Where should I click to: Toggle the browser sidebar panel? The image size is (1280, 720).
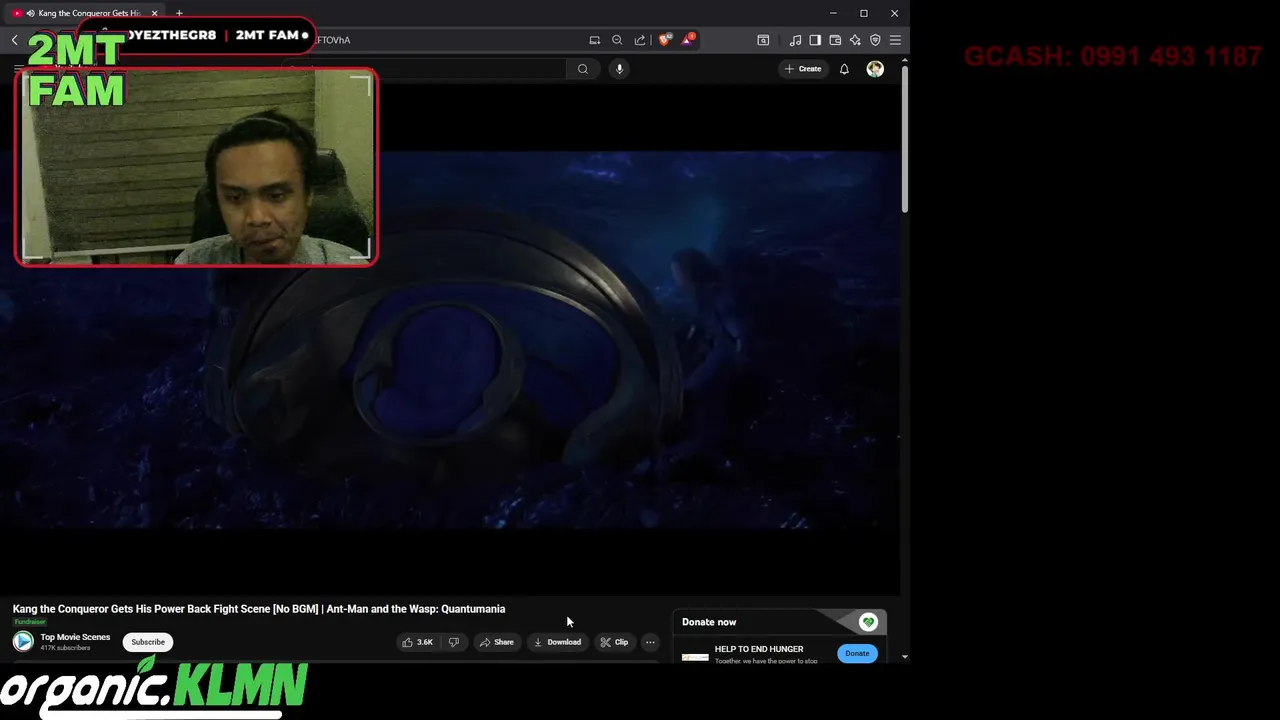click(815, 40)
